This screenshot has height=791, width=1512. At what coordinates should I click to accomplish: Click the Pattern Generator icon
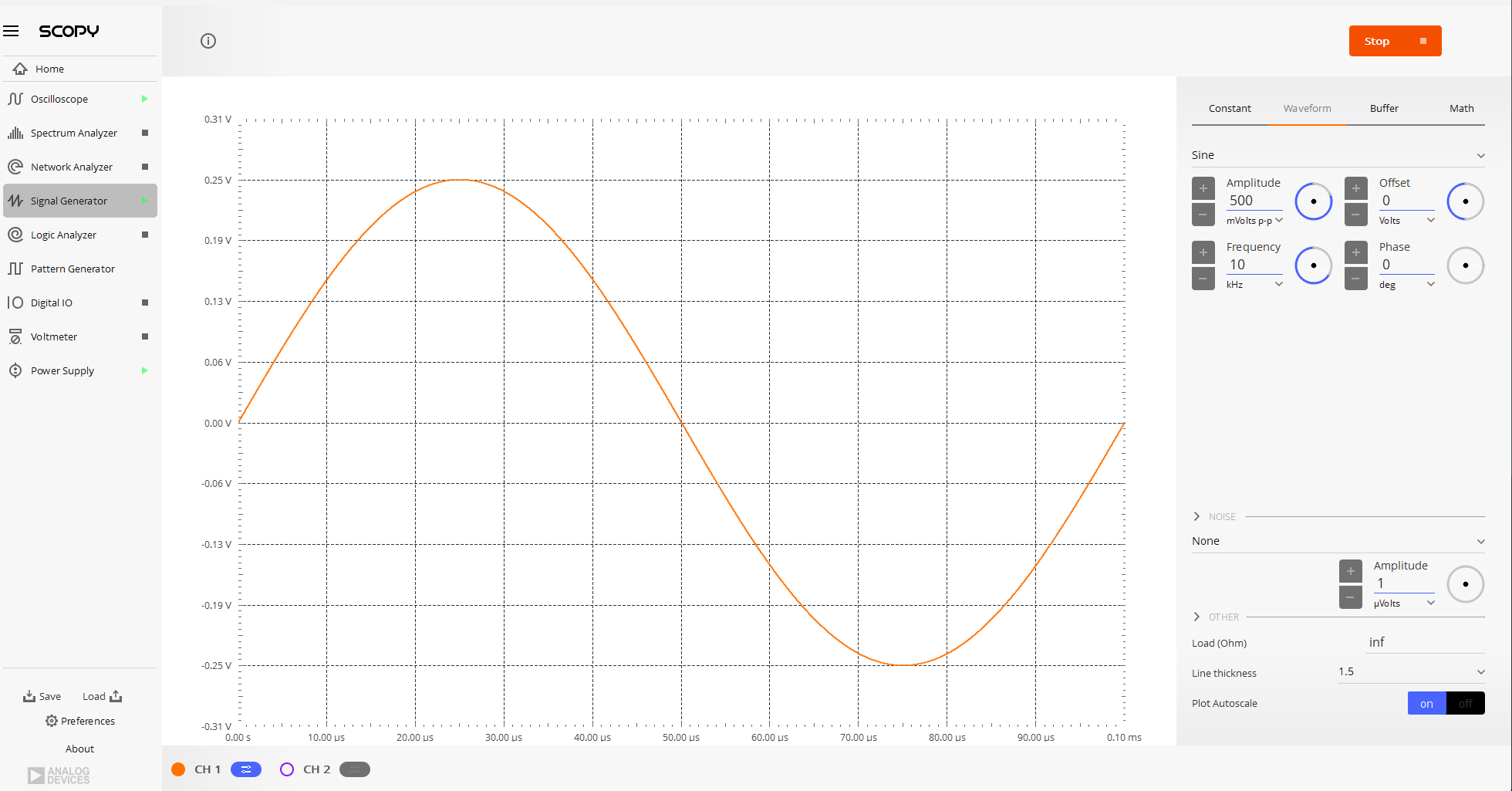point(15,269)
